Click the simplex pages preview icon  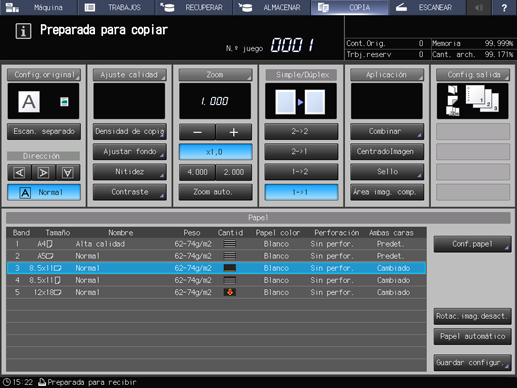tap(300, 102)
